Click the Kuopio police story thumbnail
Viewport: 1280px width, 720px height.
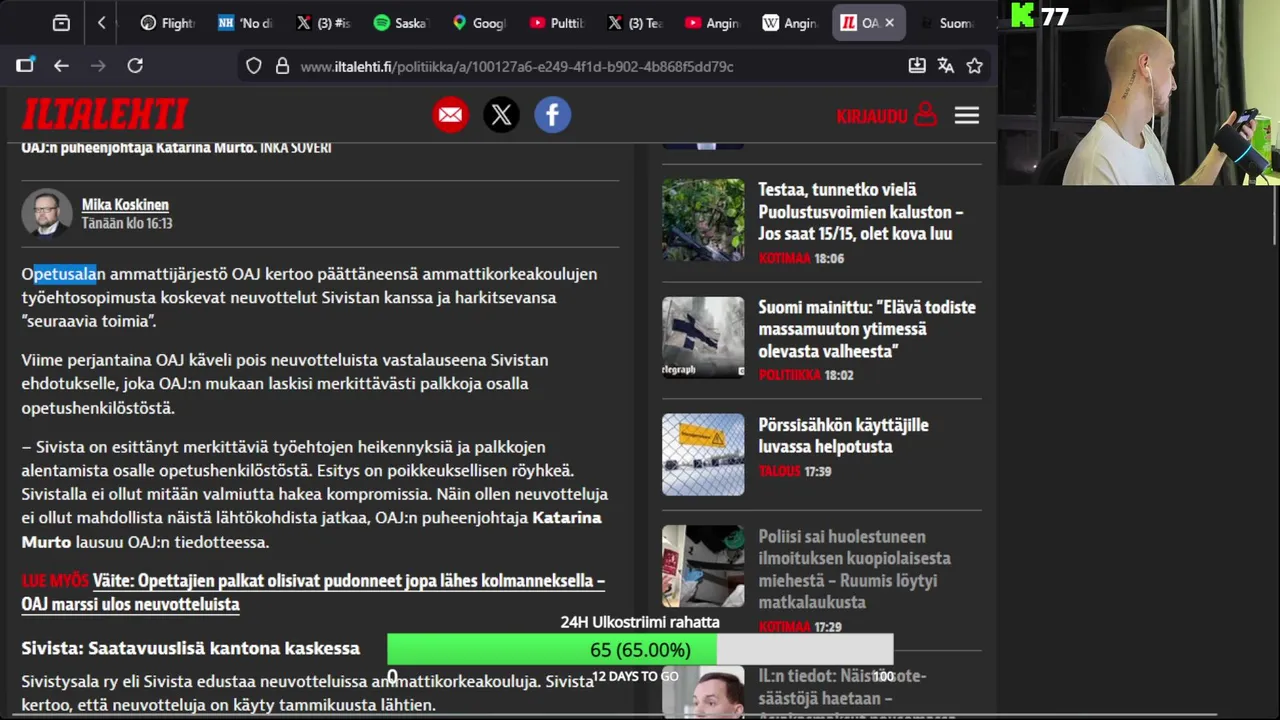[x=703, y=566]
